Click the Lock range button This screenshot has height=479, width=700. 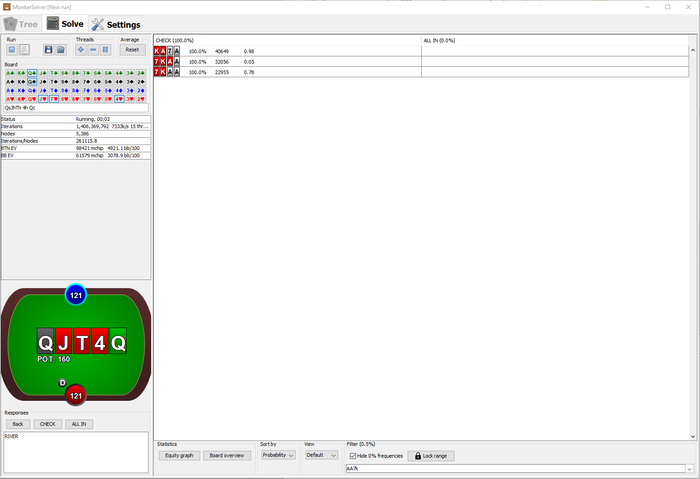pyautogui.click(x=431, y=456)
